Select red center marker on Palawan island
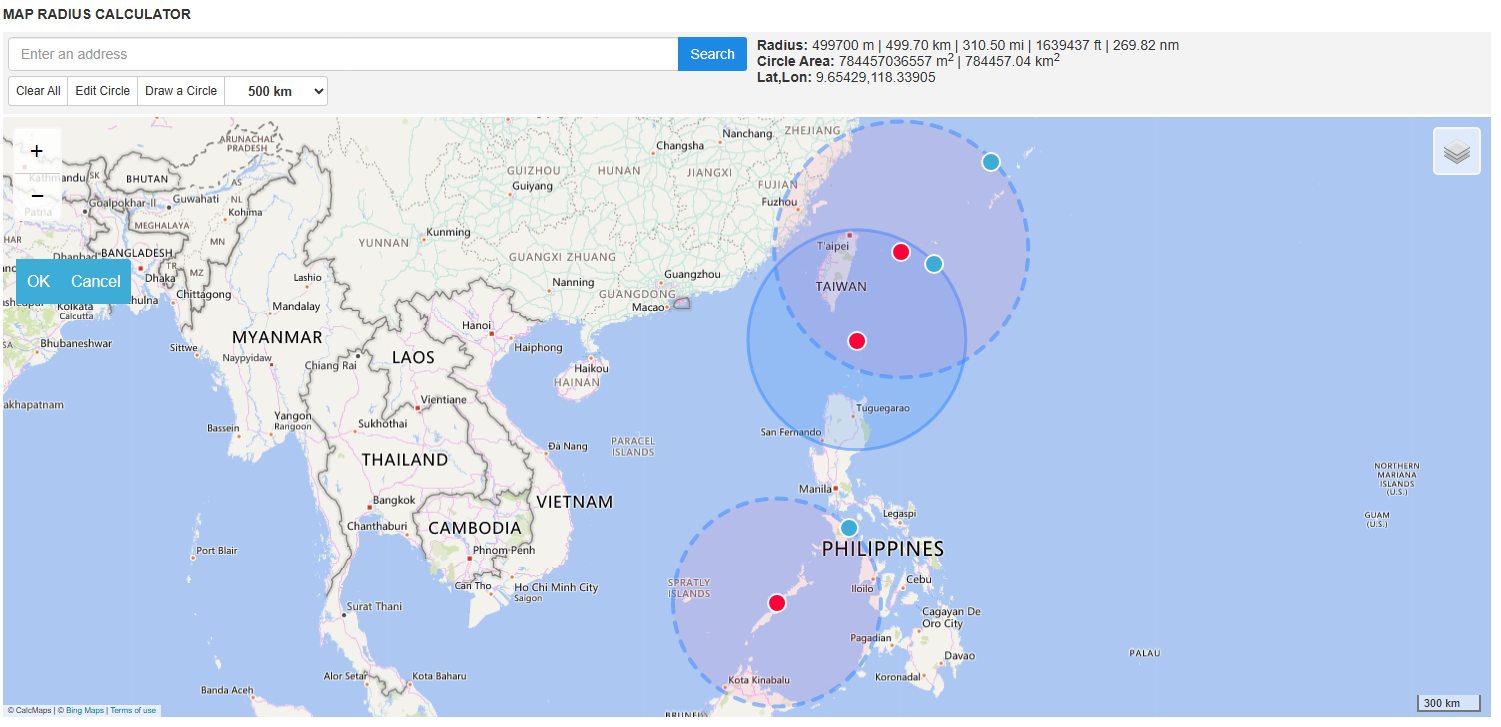The height and width of the screenshot is (727, 1501). pos(777,603)
